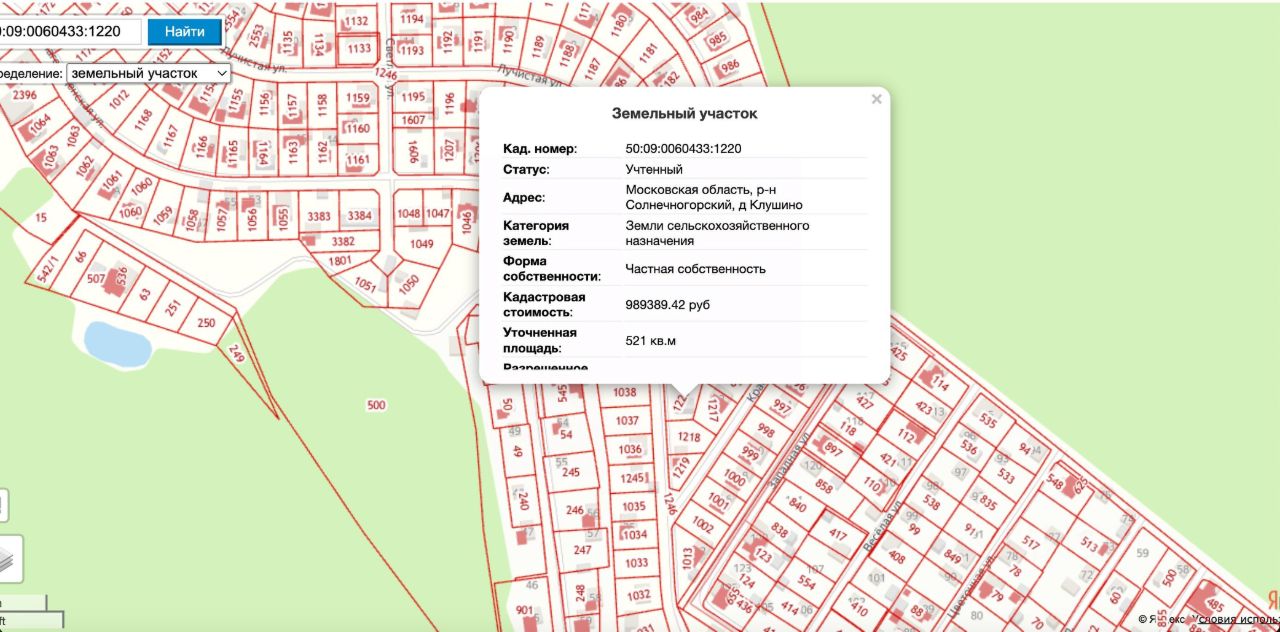Select land parcel 1195 on map
The width and height of the screenshot is (1280, 632).
pyautogui.click(x=413, y=97)
